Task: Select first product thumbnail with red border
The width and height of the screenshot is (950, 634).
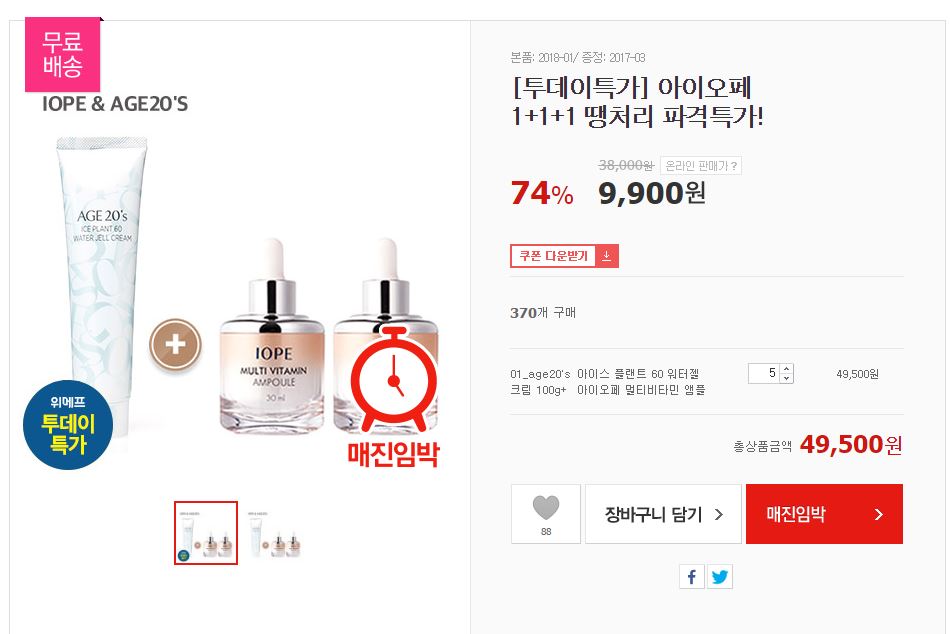Action: pyautogui.click(x=206, y=533)
